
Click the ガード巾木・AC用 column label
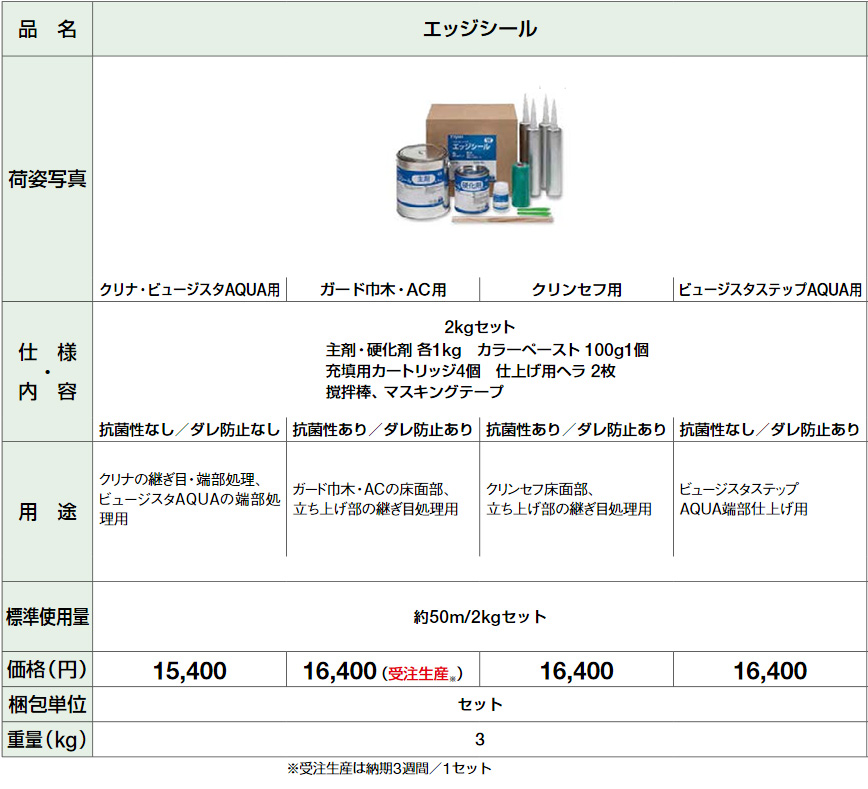[x=383, y=290]
